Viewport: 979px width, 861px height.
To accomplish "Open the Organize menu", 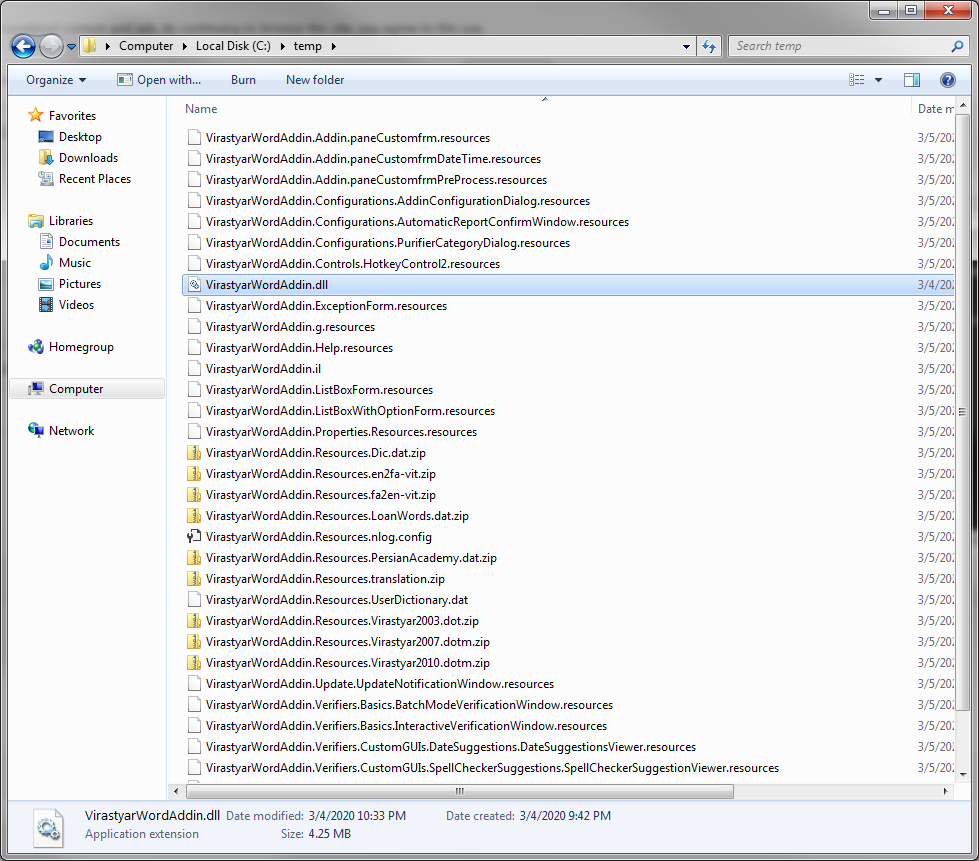I will [x=56, y=80].
